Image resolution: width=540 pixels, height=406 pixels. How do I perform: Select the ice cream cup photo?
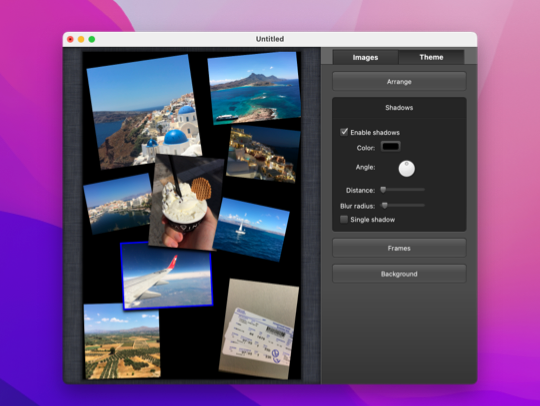186,202
